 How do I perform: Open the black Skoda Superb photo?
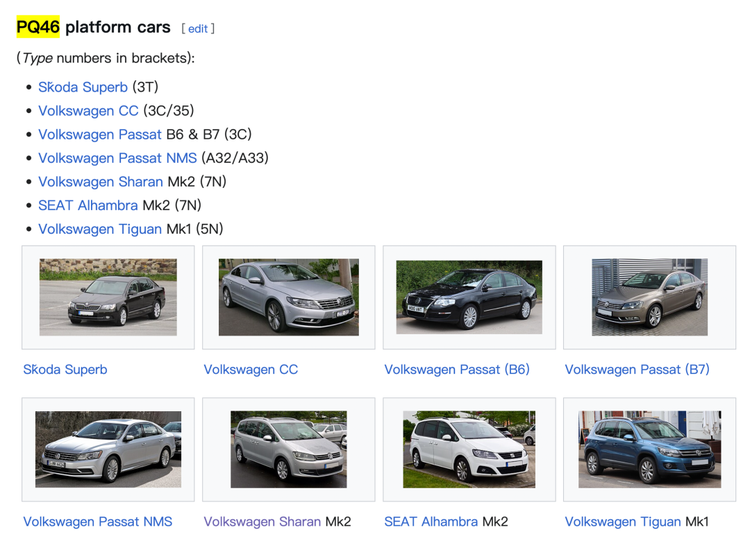pyautogui.click(x=108, y=297)
